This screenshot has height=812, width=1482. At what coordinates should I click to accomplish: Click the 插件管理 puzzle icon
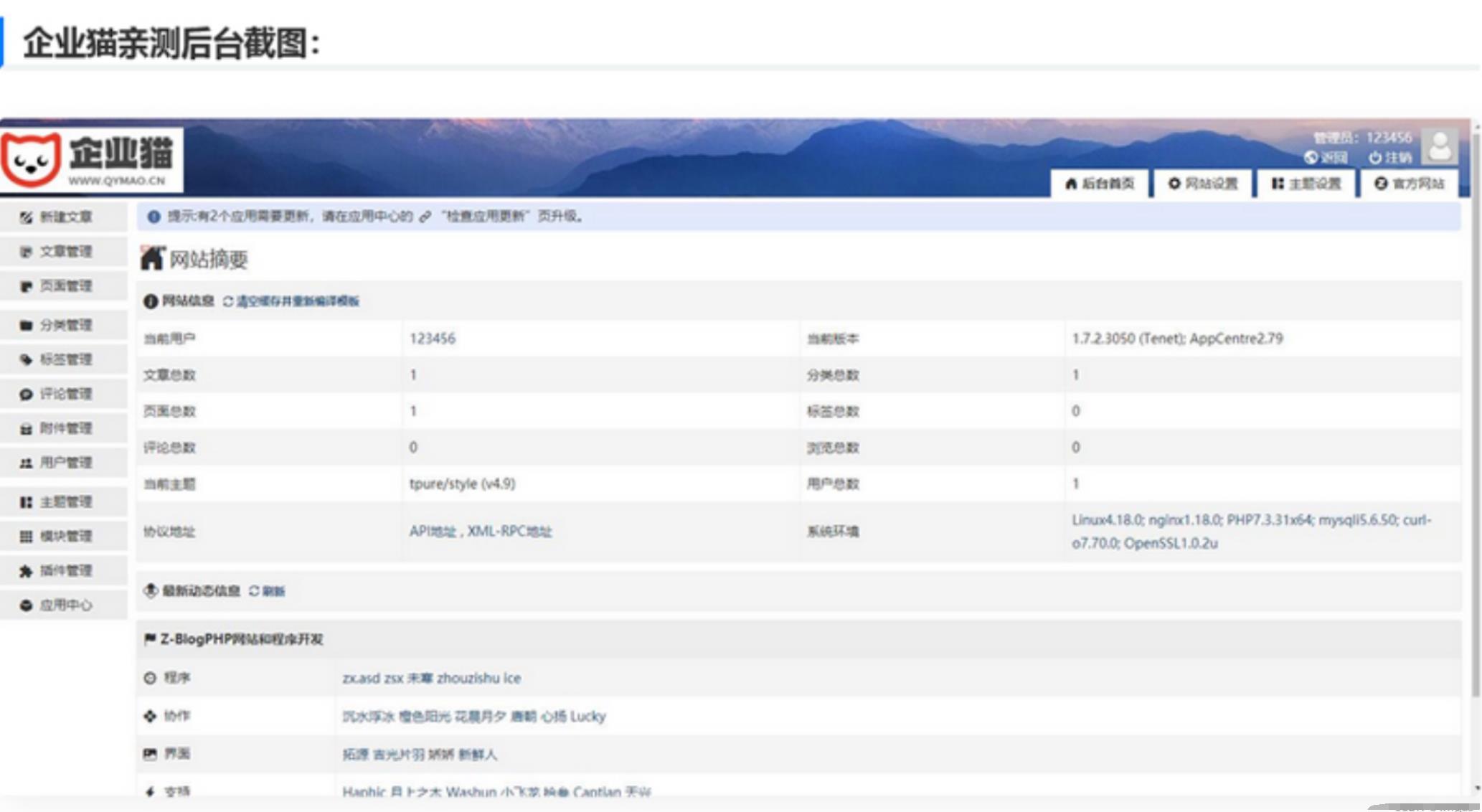click(x=26, y=571)
